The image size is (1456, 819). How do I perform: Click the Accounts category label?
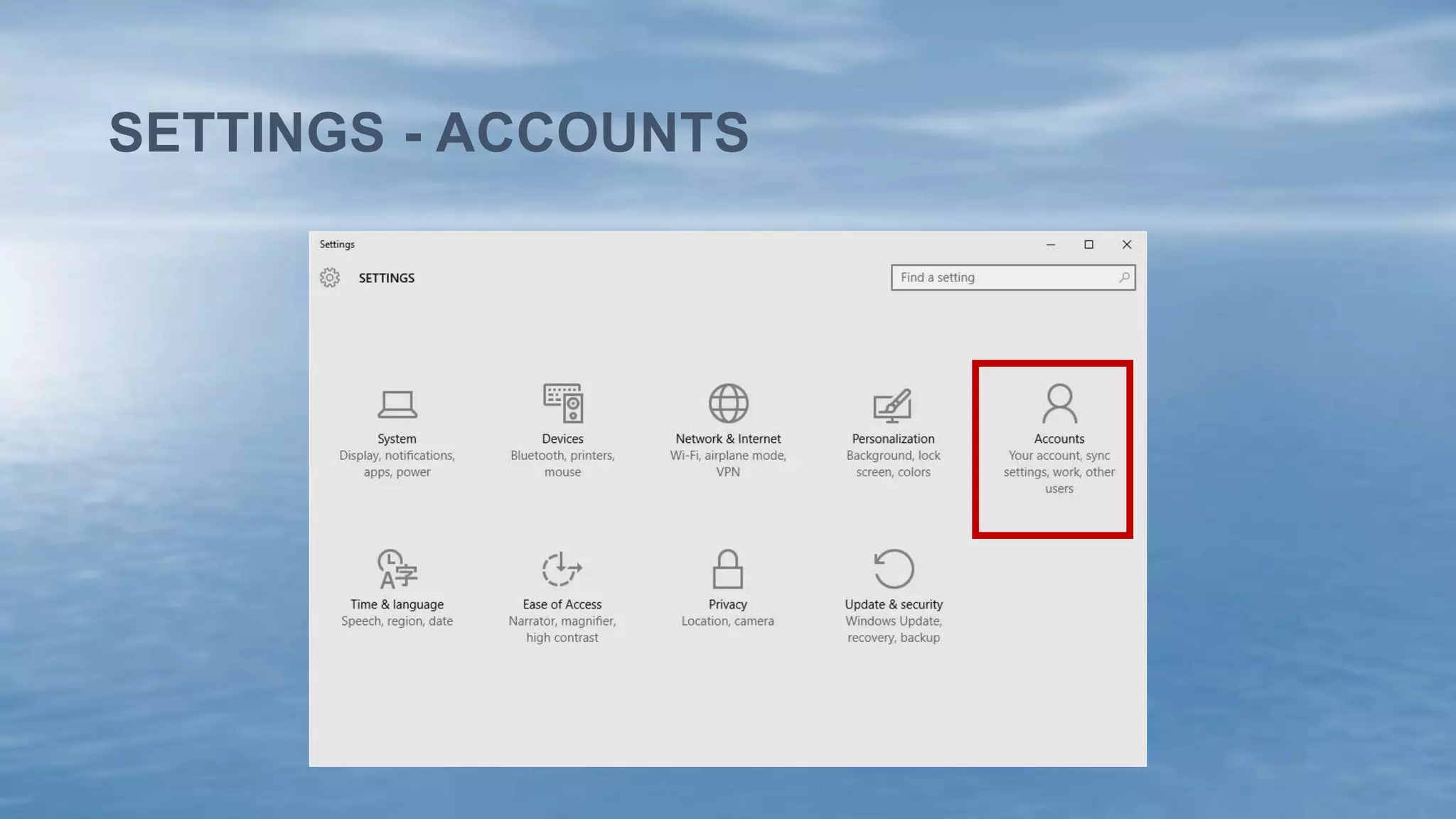[1059, 439]
